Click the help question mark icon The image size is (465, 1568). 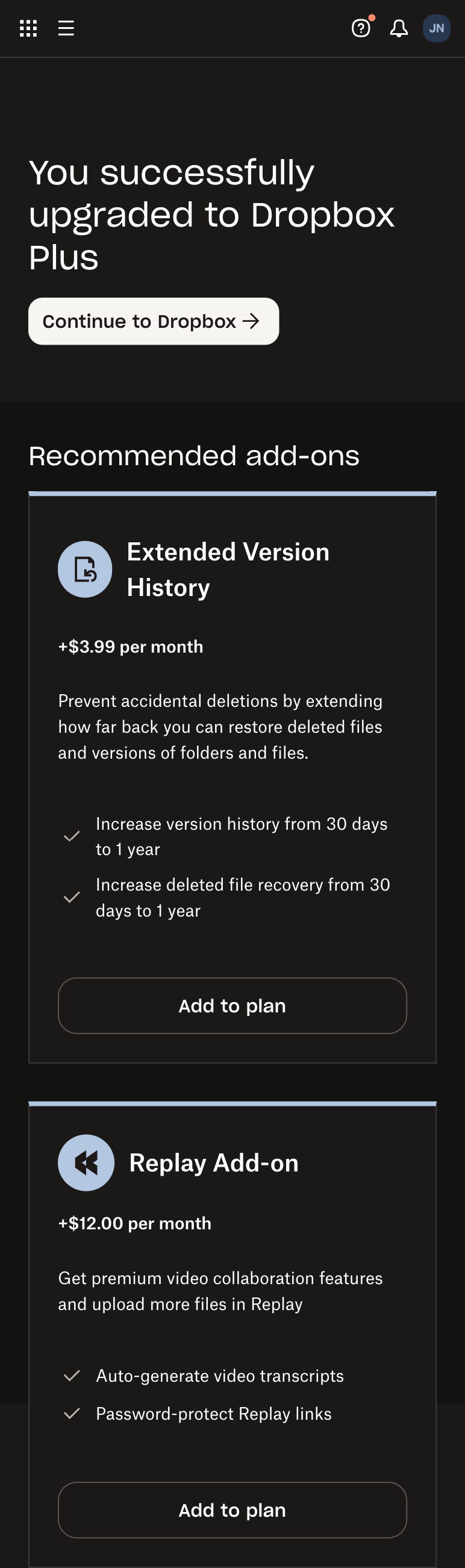pos(361,28)
